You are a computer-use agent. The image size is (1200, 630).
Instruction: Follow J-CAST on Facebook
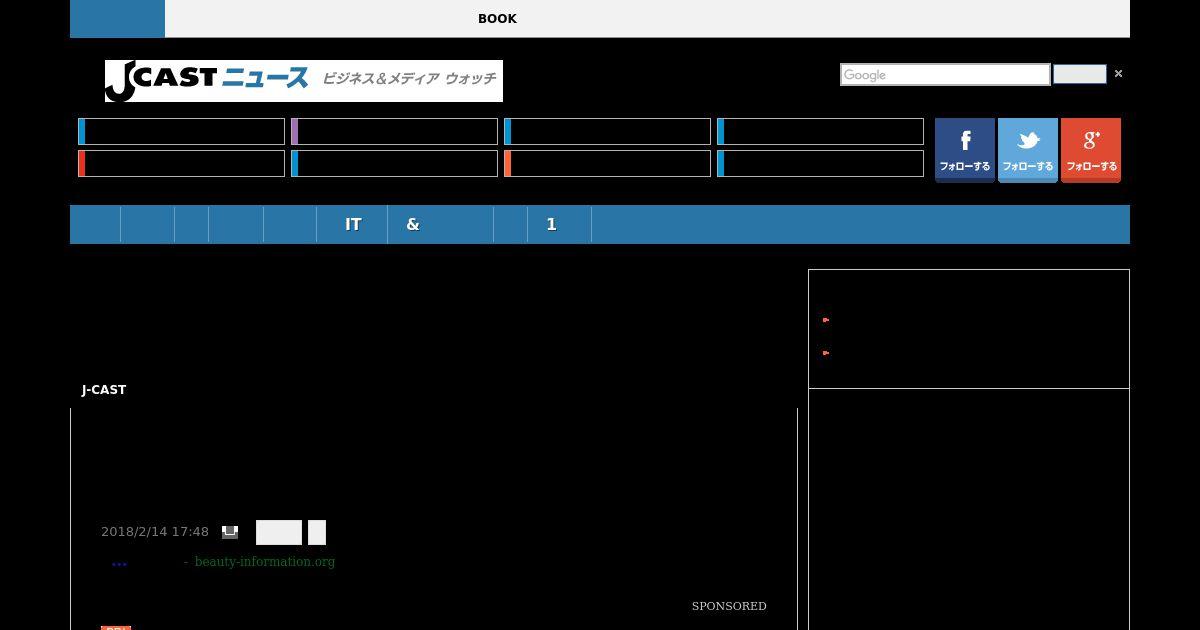[x=964, y=150]
